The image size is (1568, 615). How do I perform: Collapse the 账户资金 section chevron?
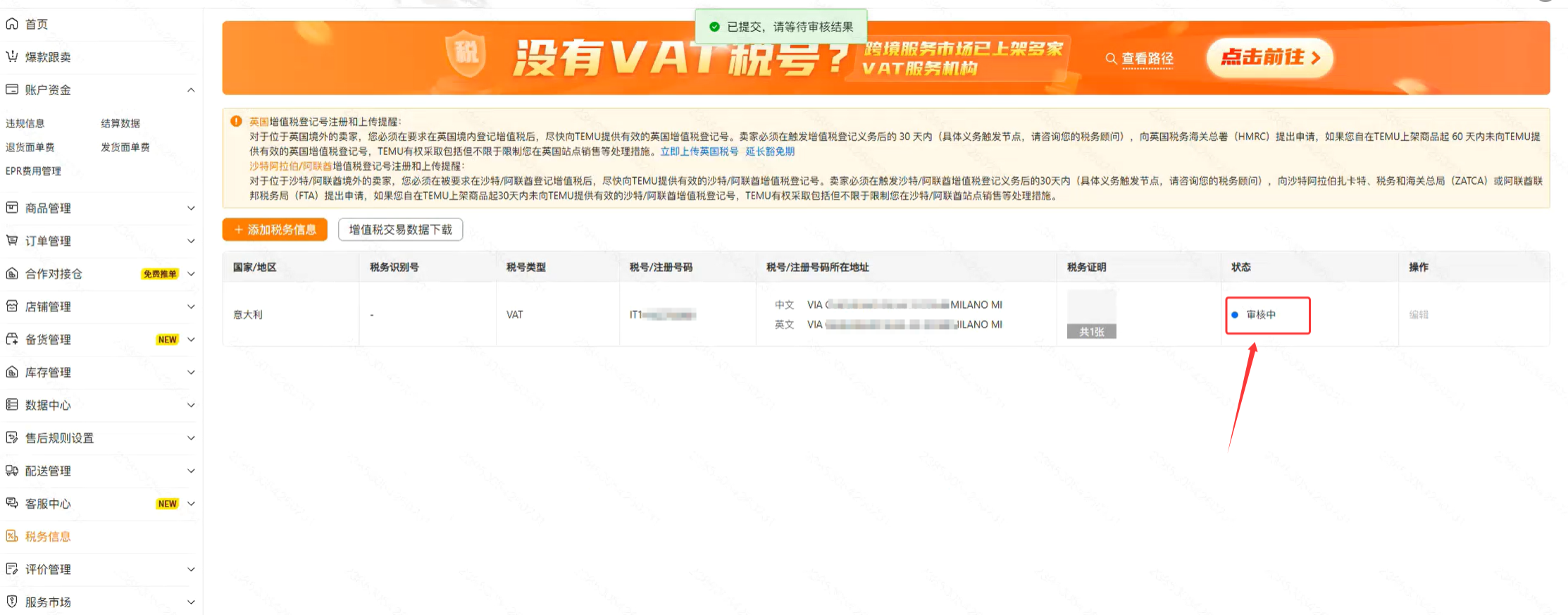click(x=191, y=90)
